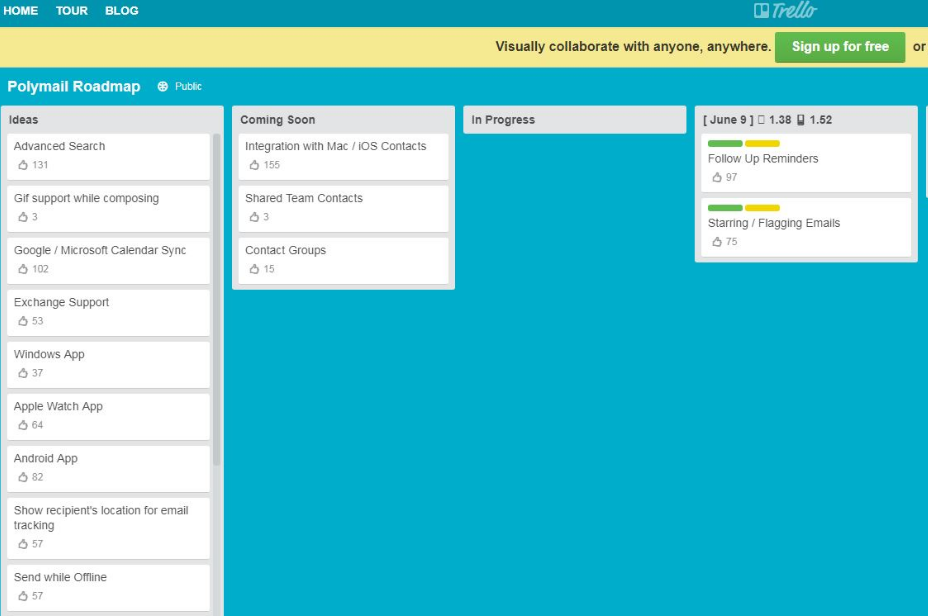Viewport: 928px width, 616px height.
Task: Click the vote icon on Send while Offline card
Action: click(x=23, y=596)
